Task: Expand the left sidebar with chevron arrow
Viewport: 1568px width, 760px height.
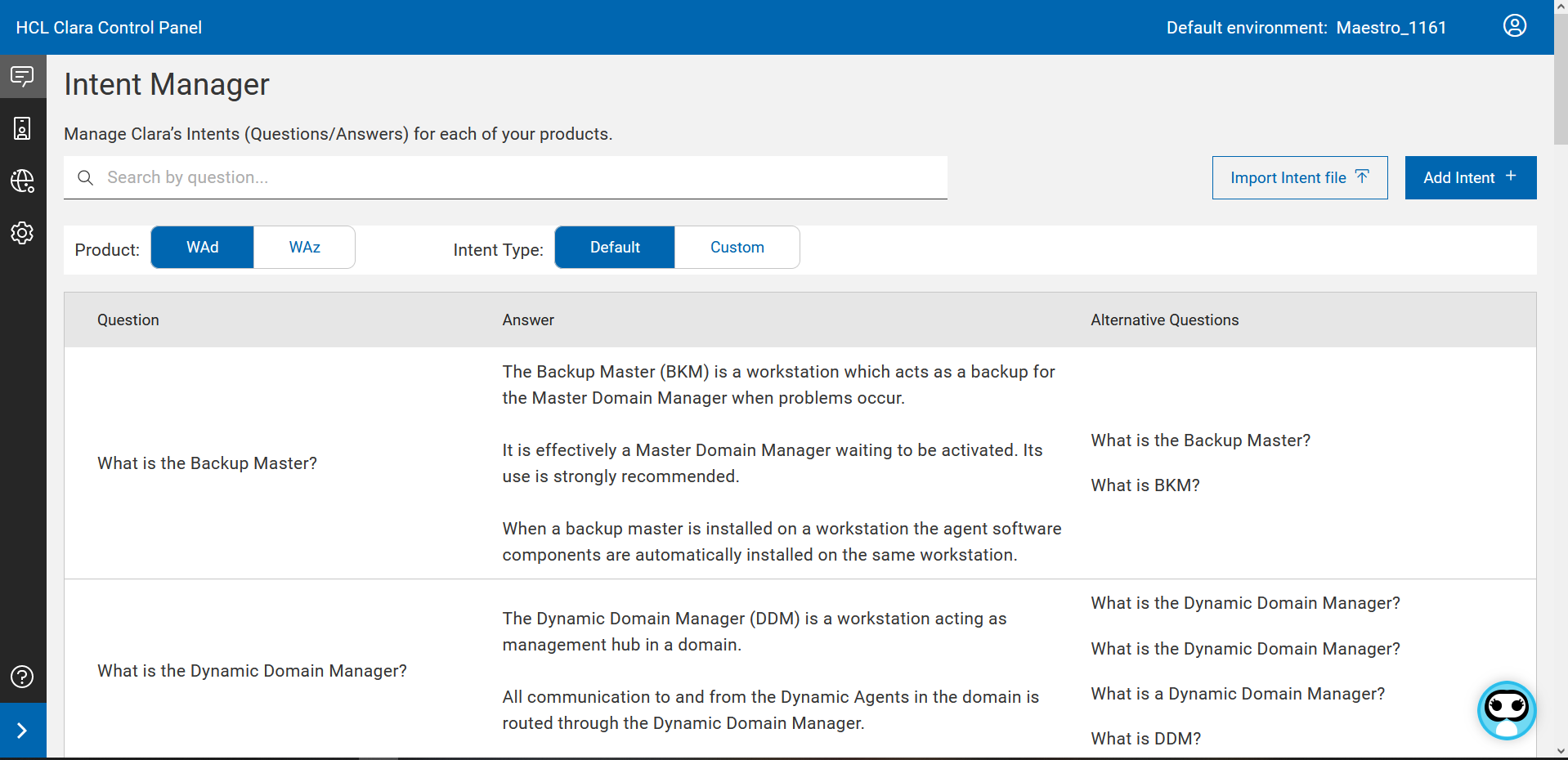Action: tap(22, 731)
